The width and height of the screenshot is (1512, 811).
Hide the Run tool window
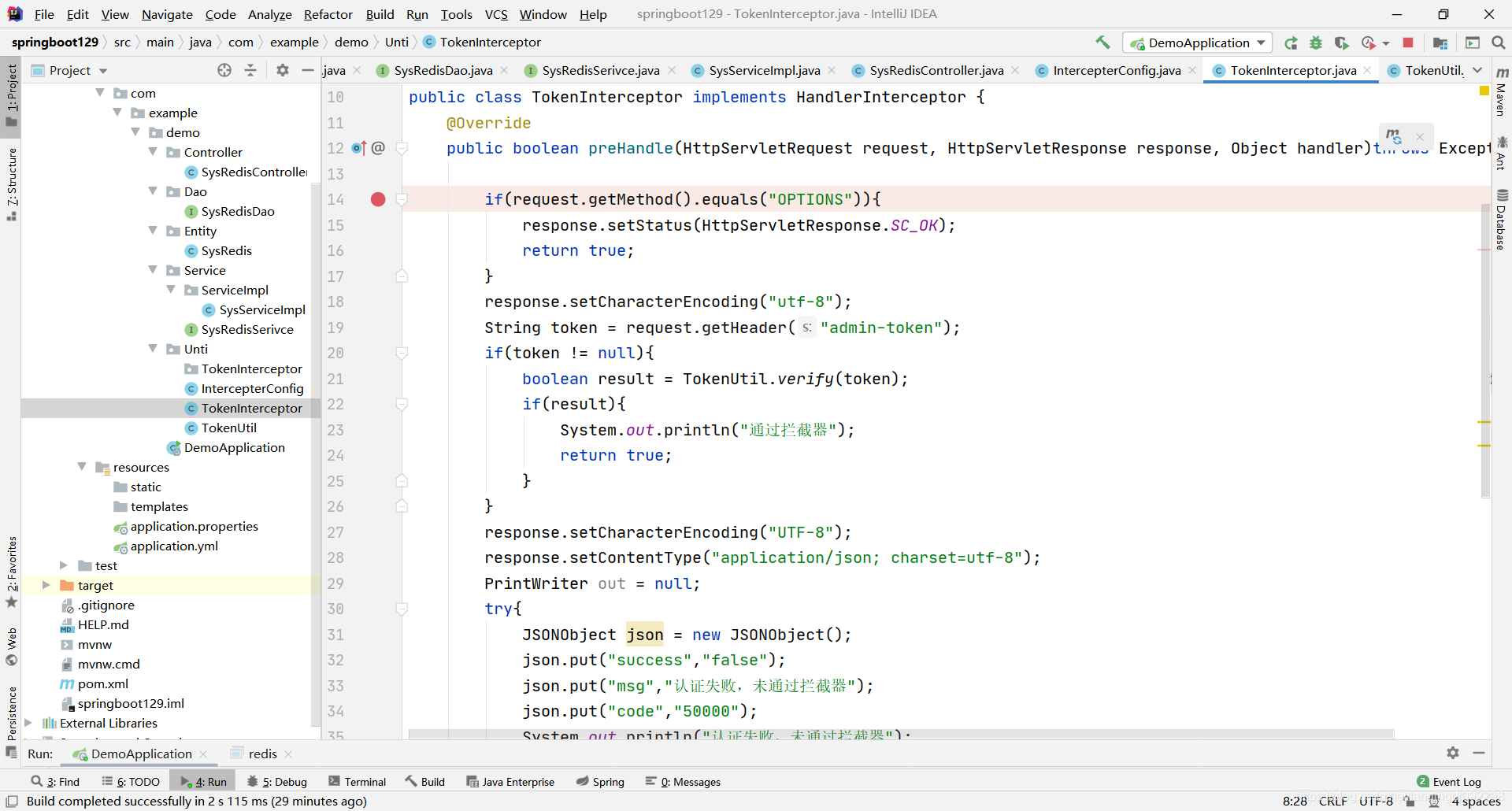1479,753
